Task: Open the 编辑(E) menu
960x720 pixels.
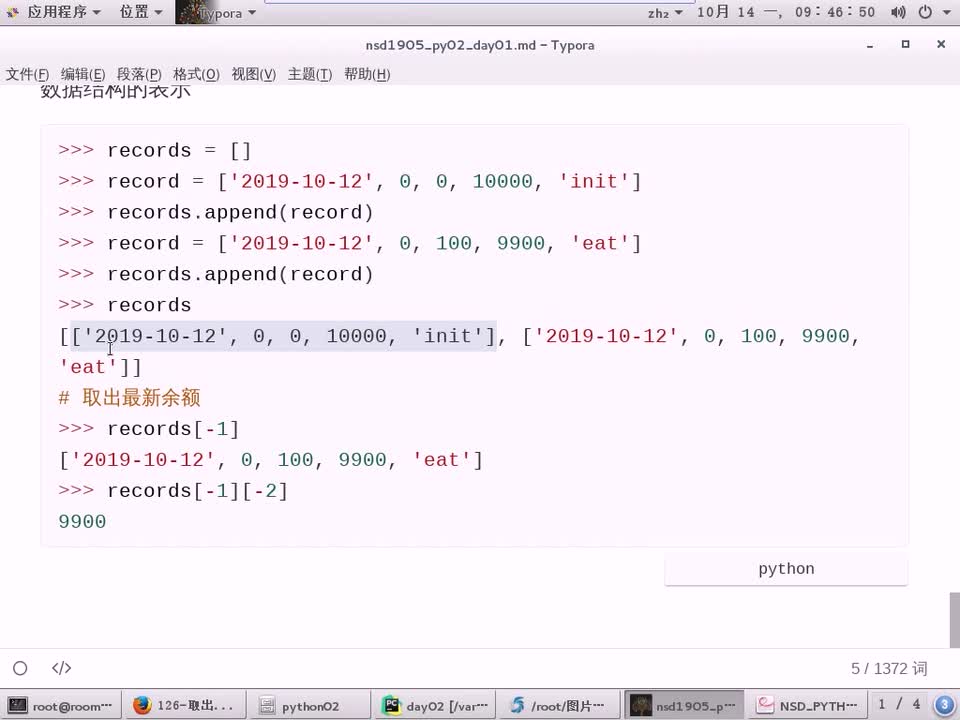Action: click(x=83, y=74)
